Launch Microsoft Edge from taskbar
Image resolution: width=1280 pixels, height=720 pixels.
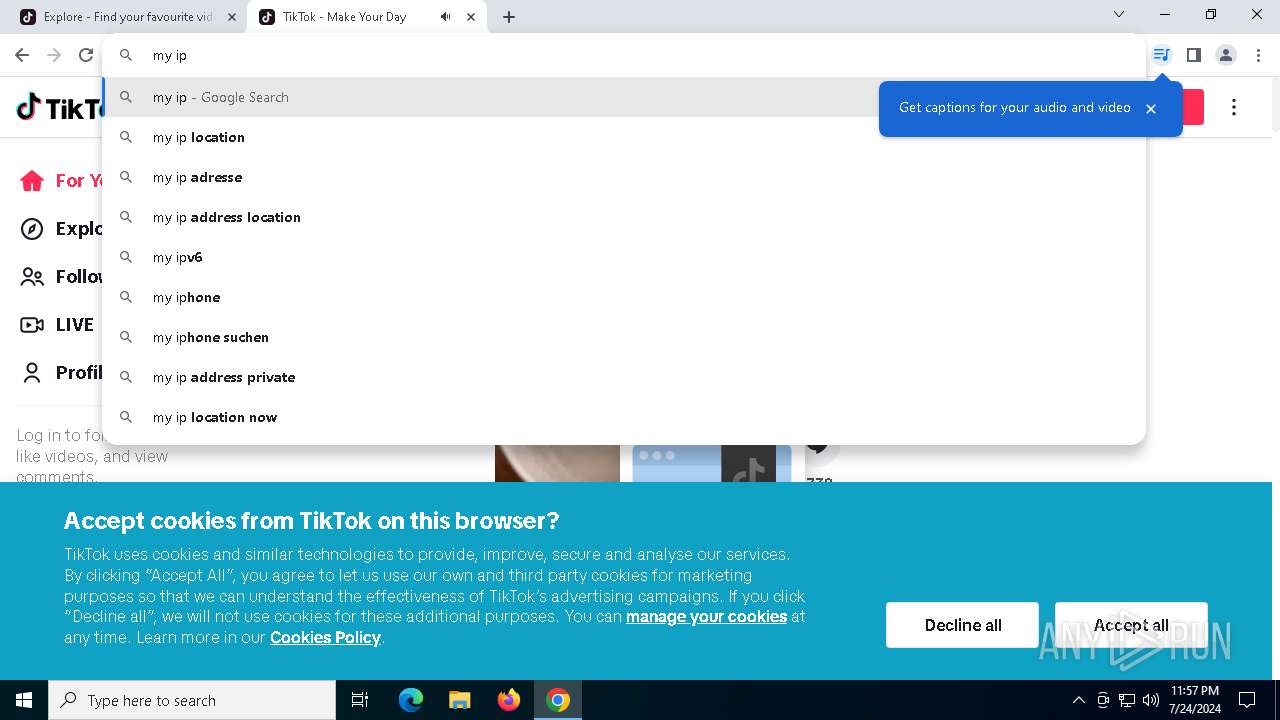tap(411, 700)
